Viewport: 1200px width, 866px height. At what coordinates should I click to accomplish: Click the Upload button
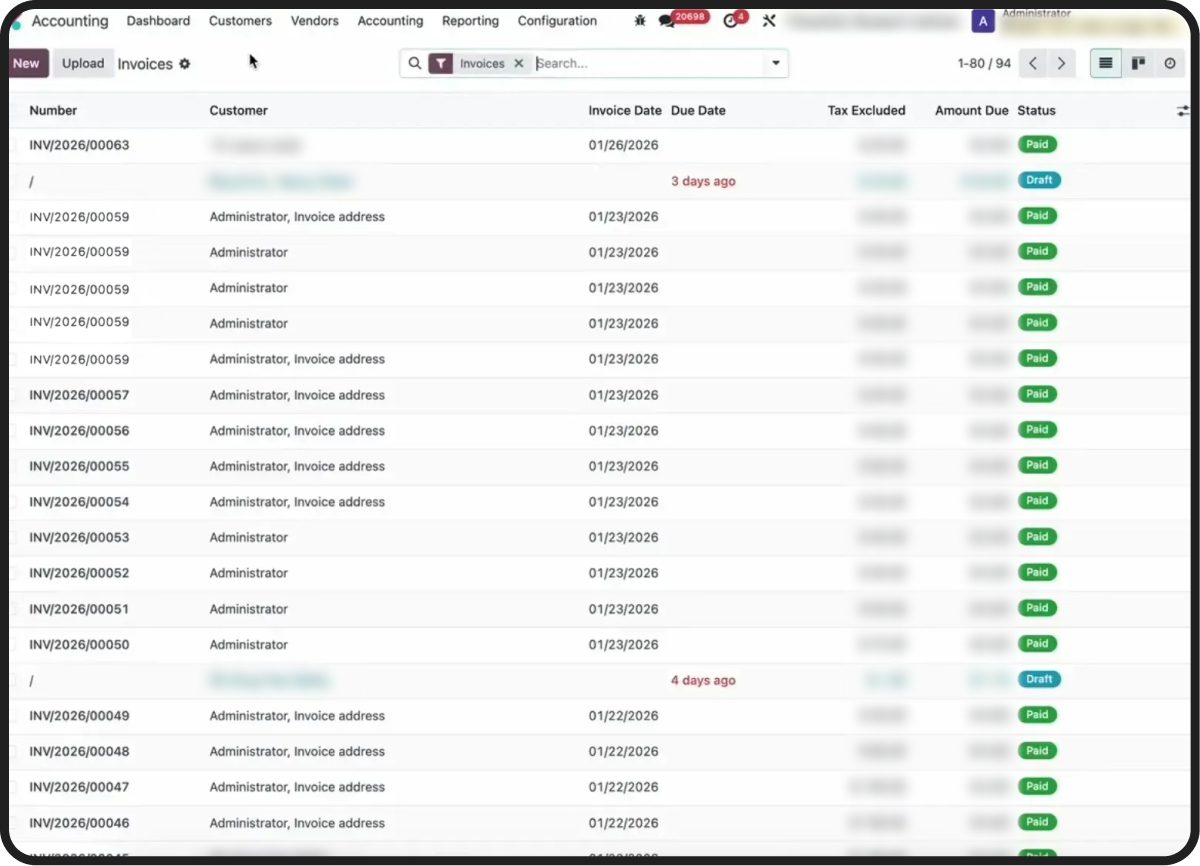83,63
